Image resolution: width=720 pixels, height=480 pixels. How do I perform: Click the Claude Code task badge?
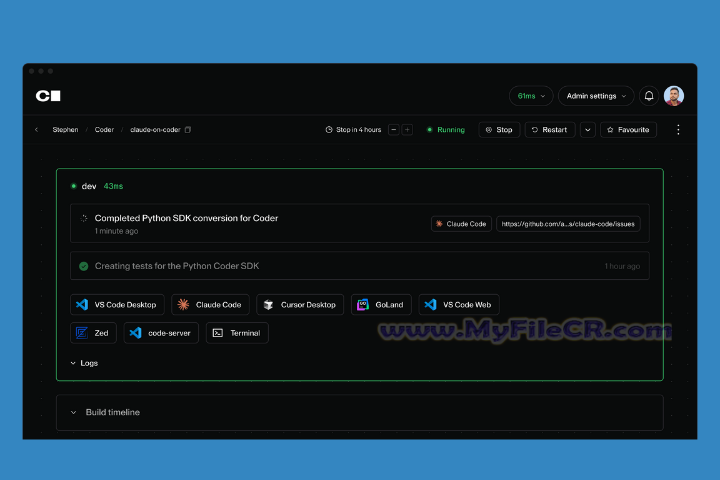click(x=461, y=224)
